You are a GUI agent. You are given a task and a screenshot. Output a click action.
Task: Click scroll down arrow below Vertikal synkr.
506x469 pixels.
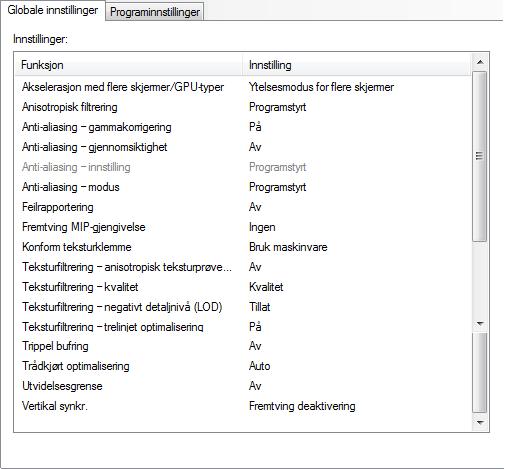pos(480,423)
